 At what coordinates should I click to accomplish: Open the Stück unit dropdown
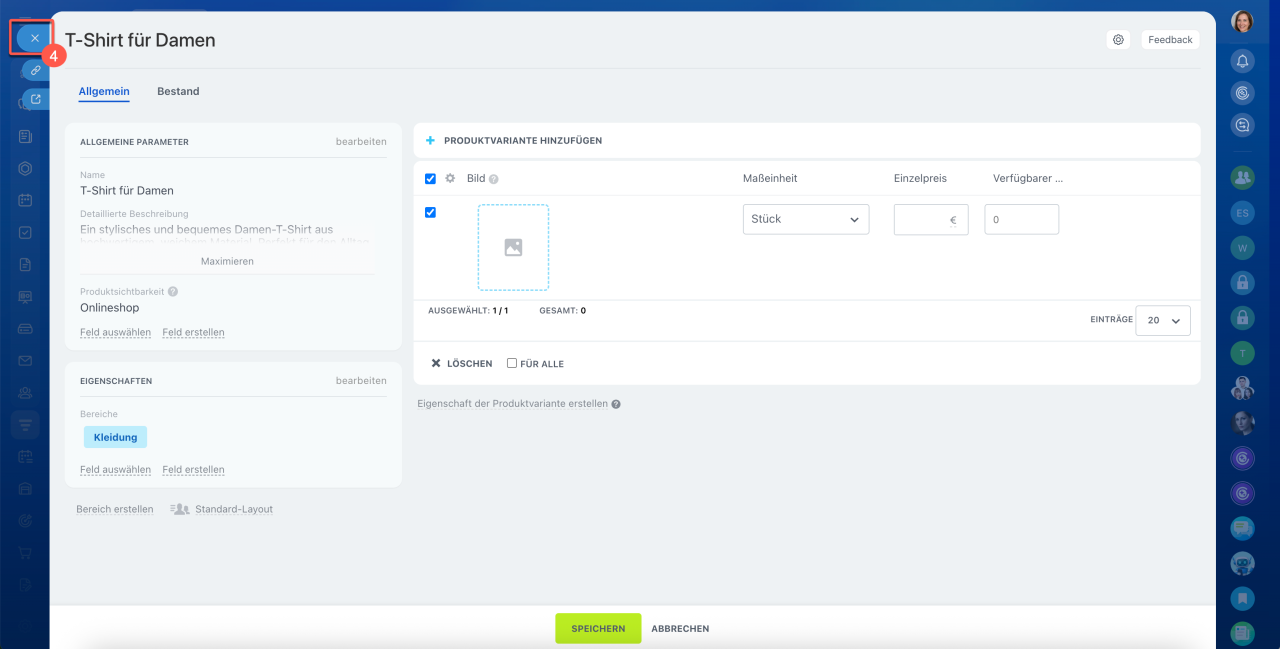tap(805, 220)
